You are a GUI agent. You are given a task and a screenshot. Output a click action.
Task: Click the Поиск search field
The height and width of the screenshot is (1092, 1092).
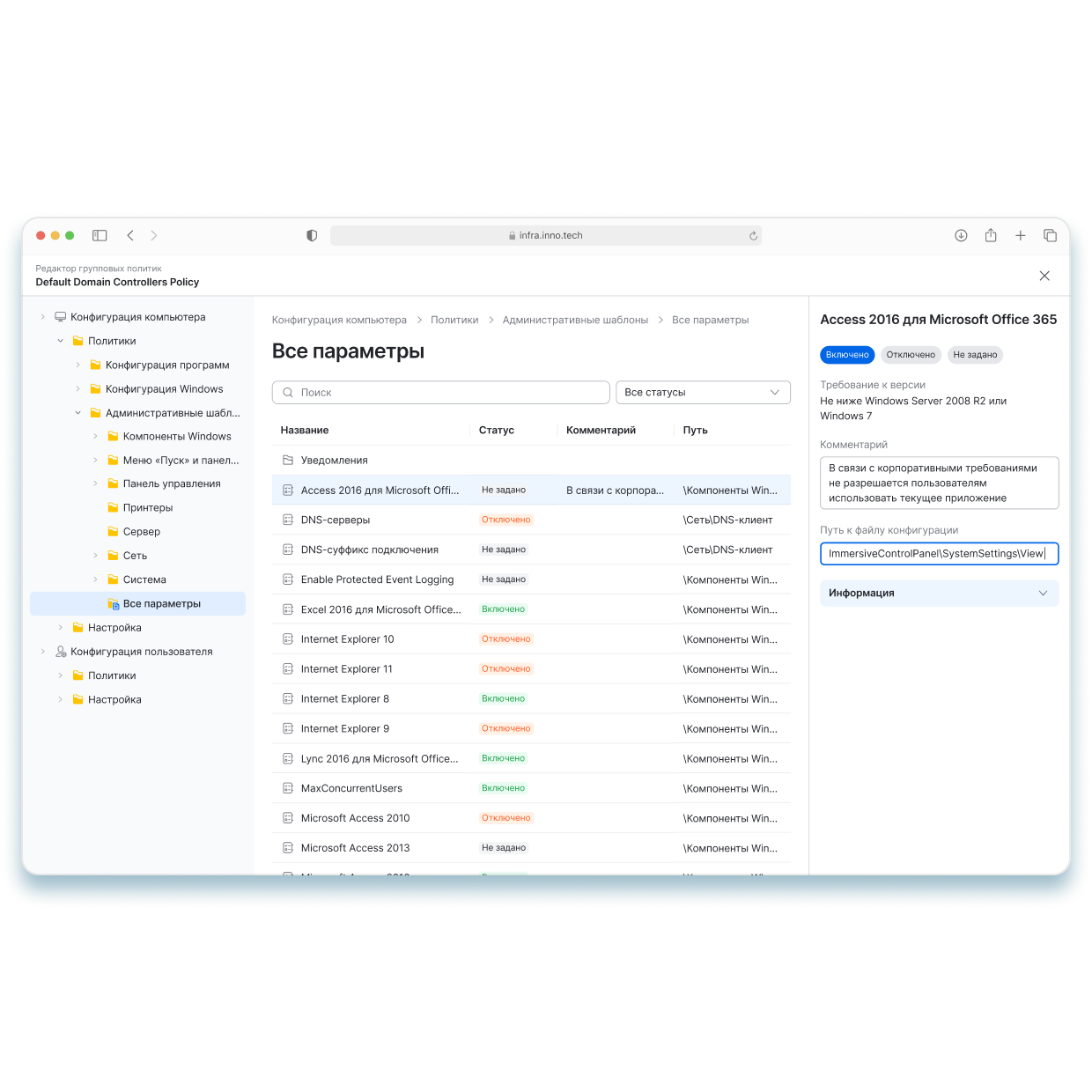point(440,393)
